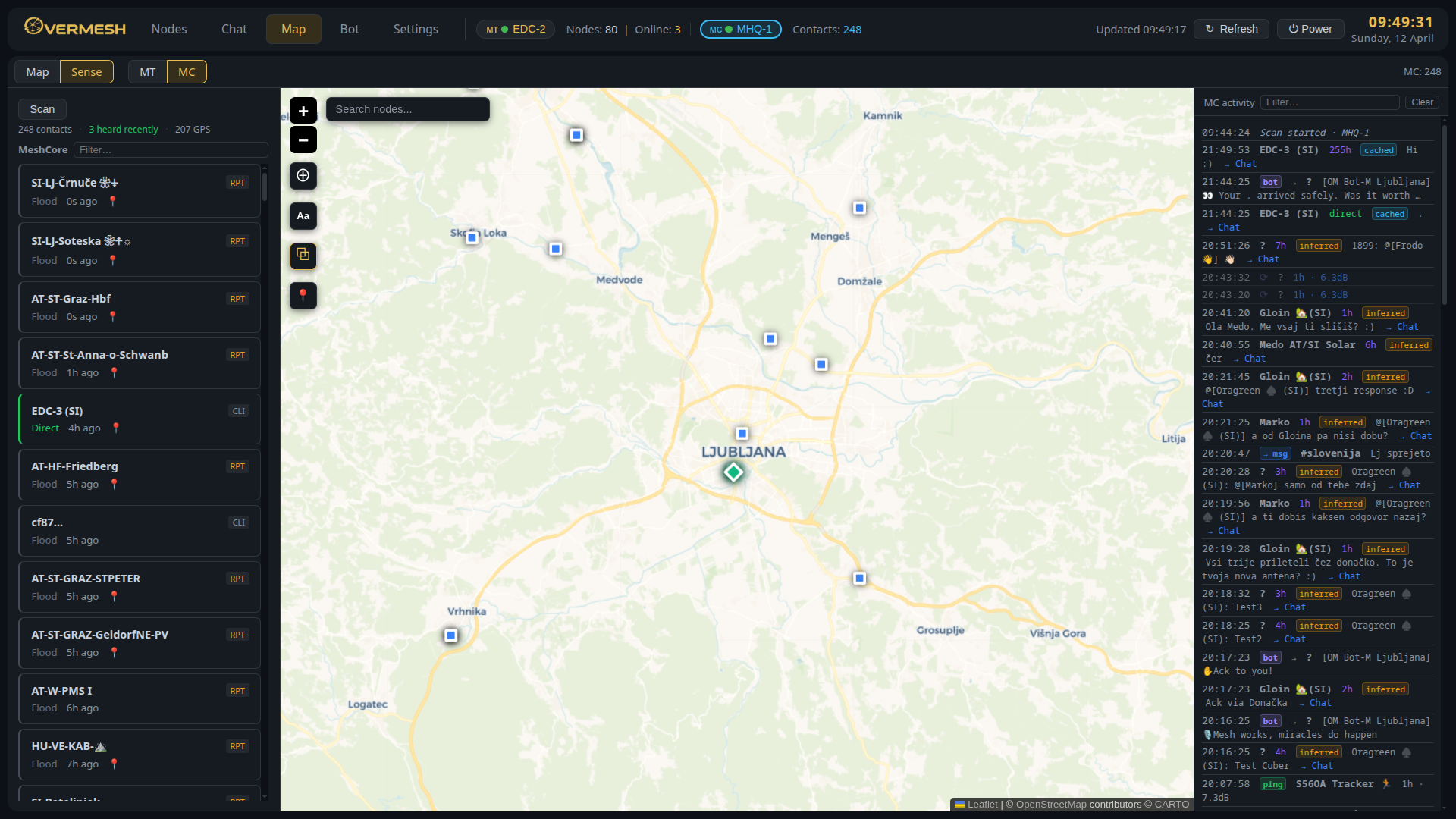Select the AT-W-PMS I contact card
1456x819 pixels.
click(140, 698)
